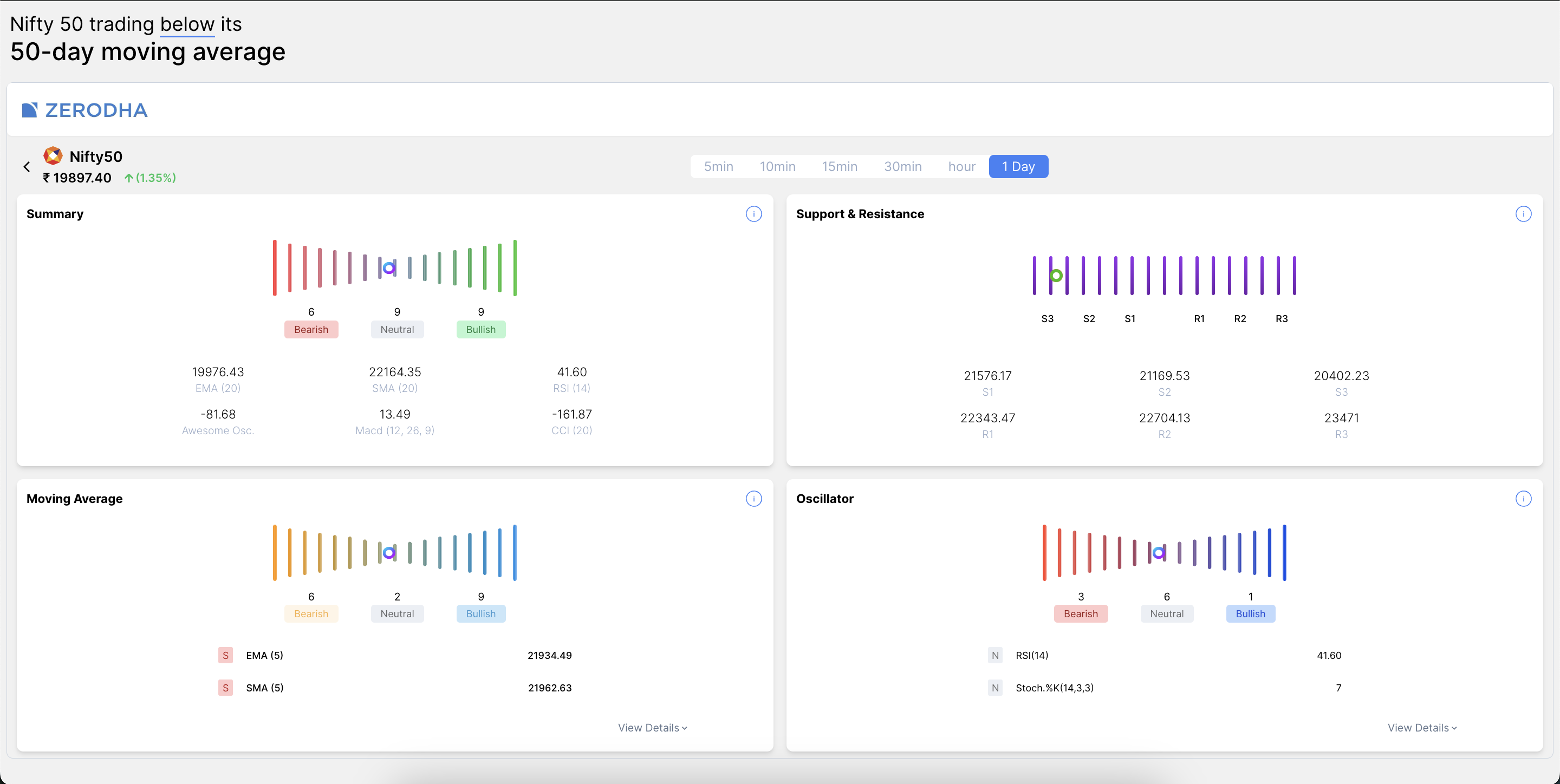The image size is (1560, 784).
Task: Click the Summary Bullish label
Action: (x=481, y=329)
